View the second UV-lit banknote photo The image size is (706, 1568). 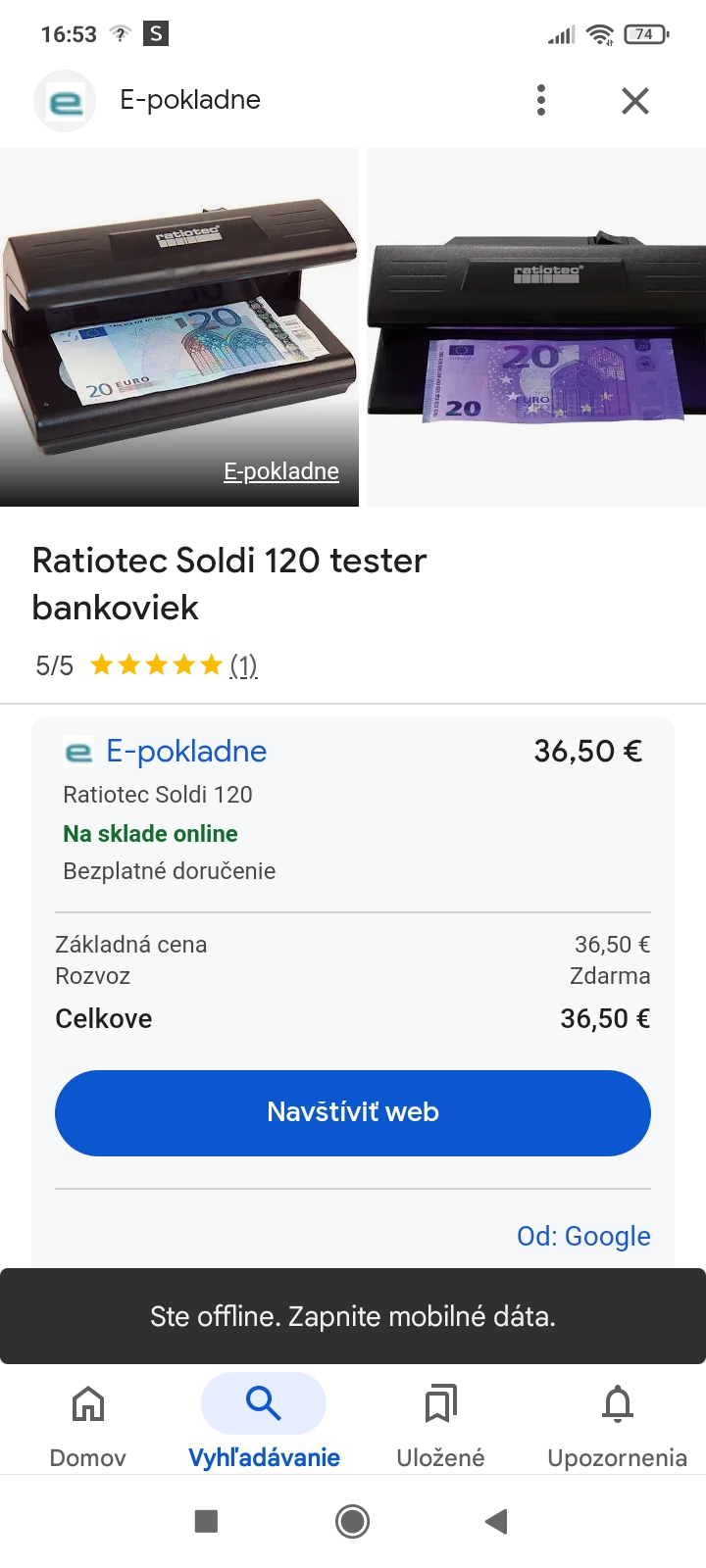(536, 327)
